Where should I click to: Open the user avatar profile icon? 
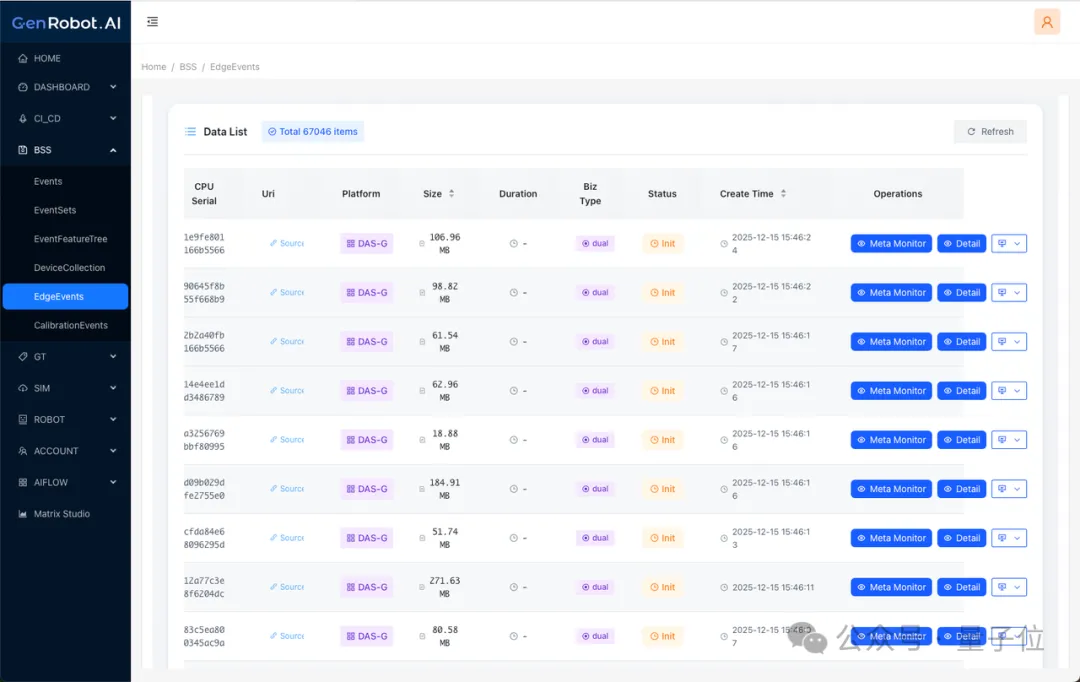[x=1046, y=22]
